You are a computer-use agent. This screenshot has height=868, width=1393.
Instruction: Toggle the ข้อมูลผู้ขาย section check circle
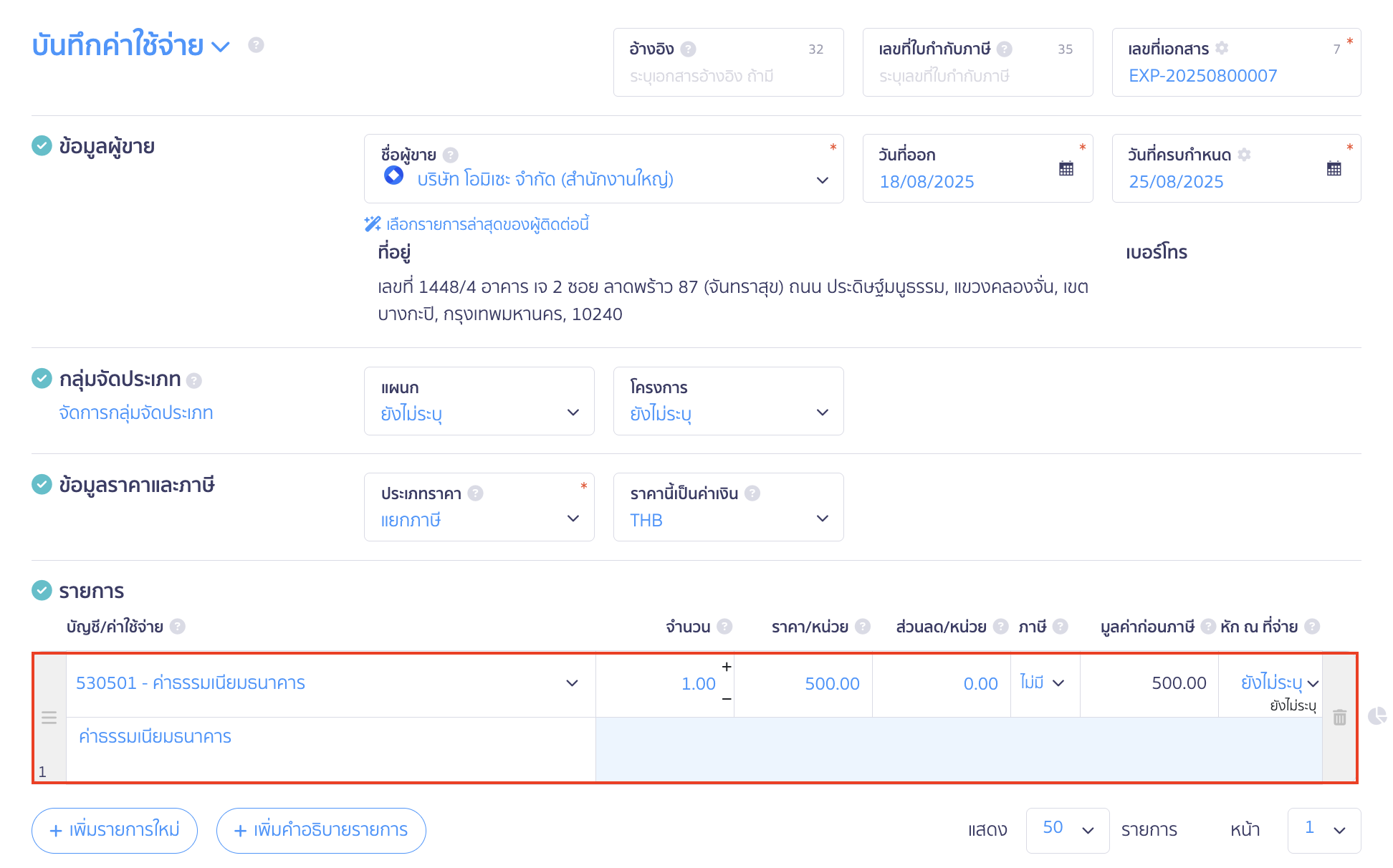click(x=42, y=146)
